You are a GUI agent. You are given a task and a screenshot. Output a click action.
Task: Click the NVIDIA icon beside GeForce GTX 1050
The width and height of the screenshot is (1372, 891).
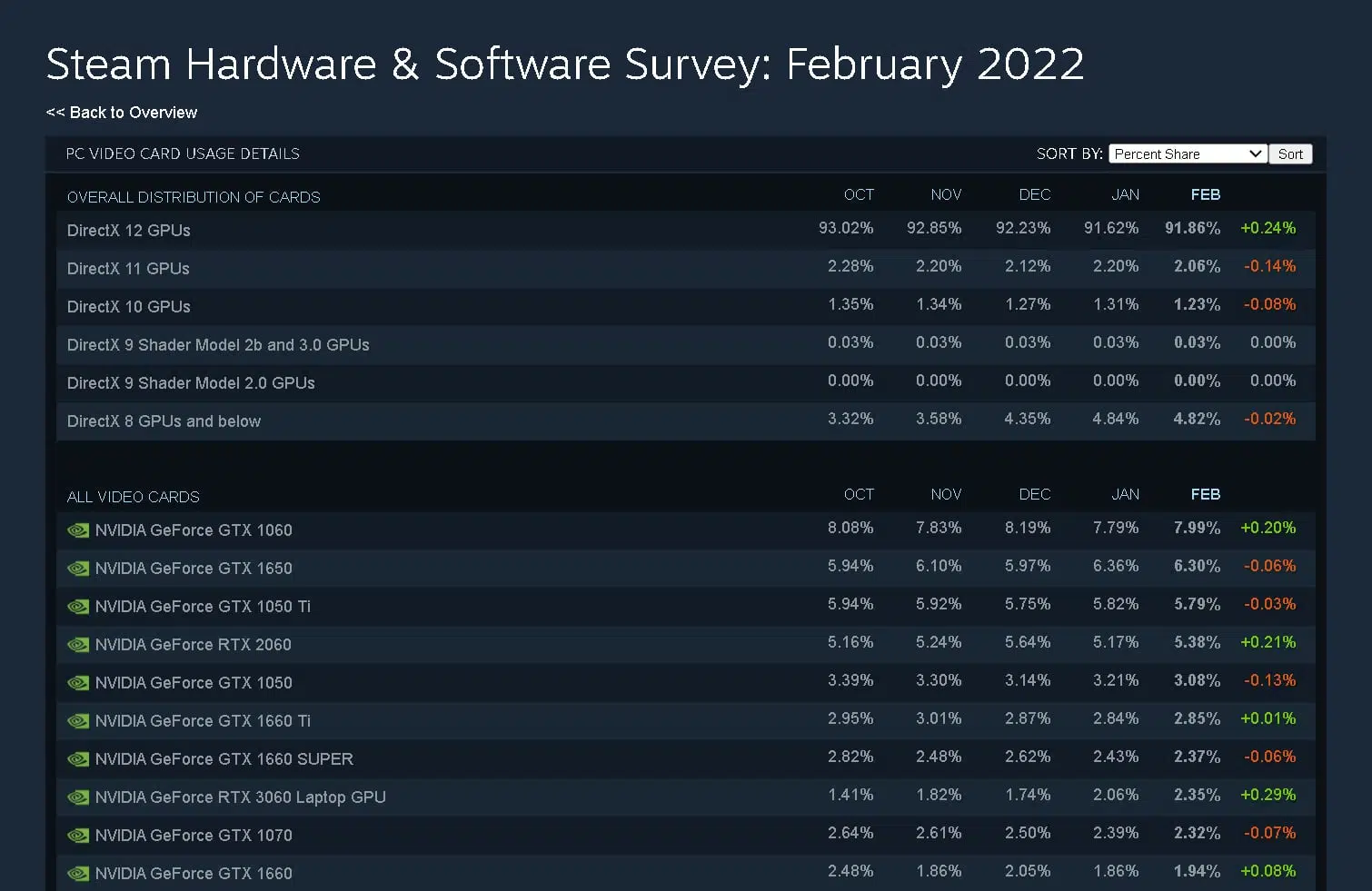(78, 683)
